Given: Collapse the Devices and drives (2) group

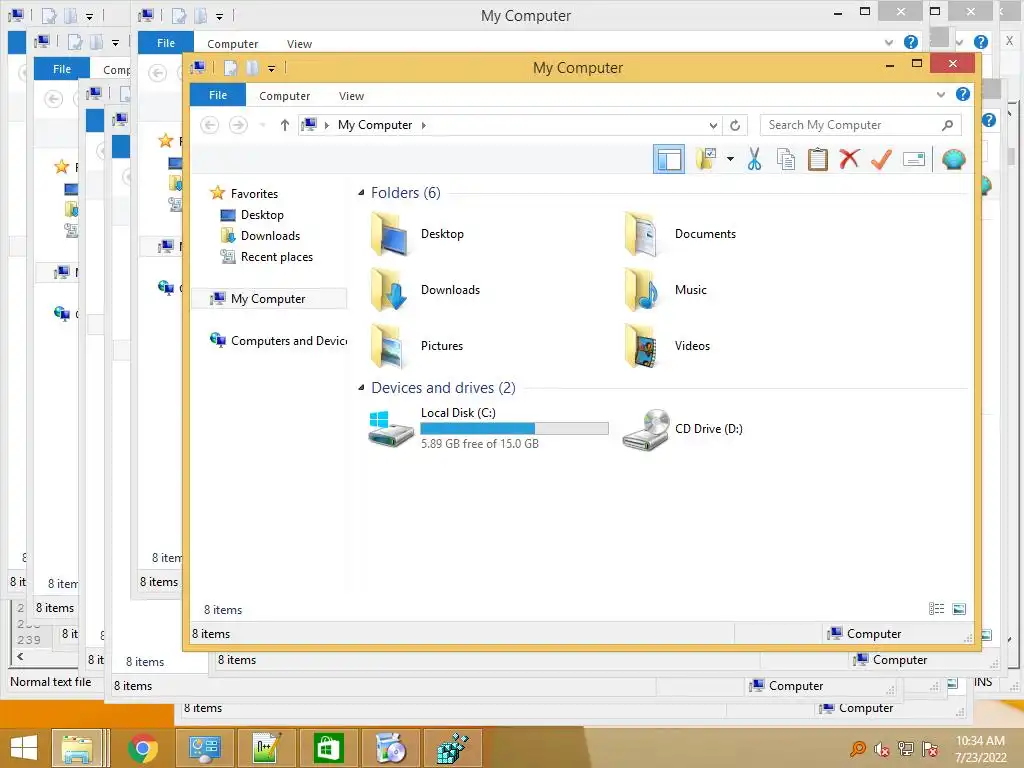Looking at the screenshot, I should pyautogui.click(x=361, y=388).
